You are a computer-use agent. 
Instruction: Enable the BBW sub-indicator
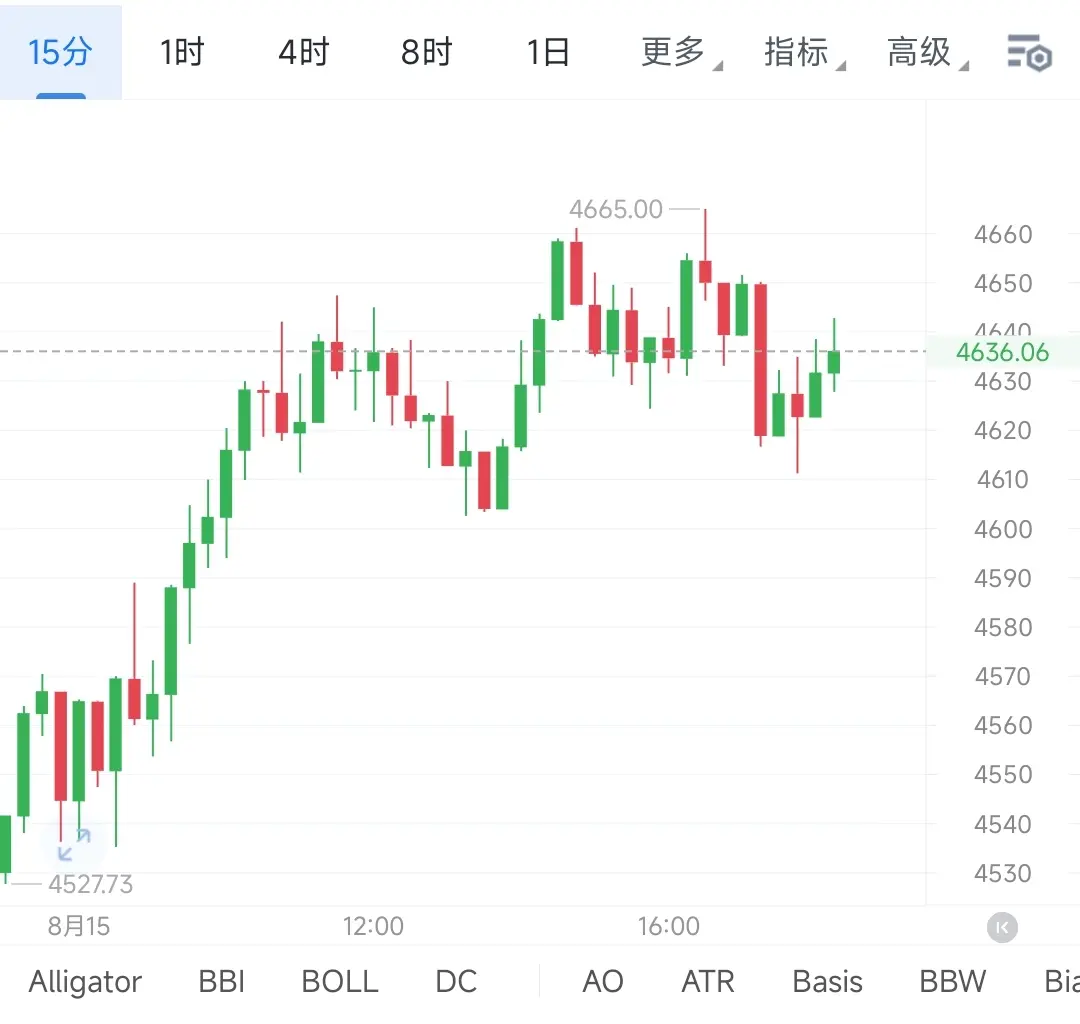953,981
